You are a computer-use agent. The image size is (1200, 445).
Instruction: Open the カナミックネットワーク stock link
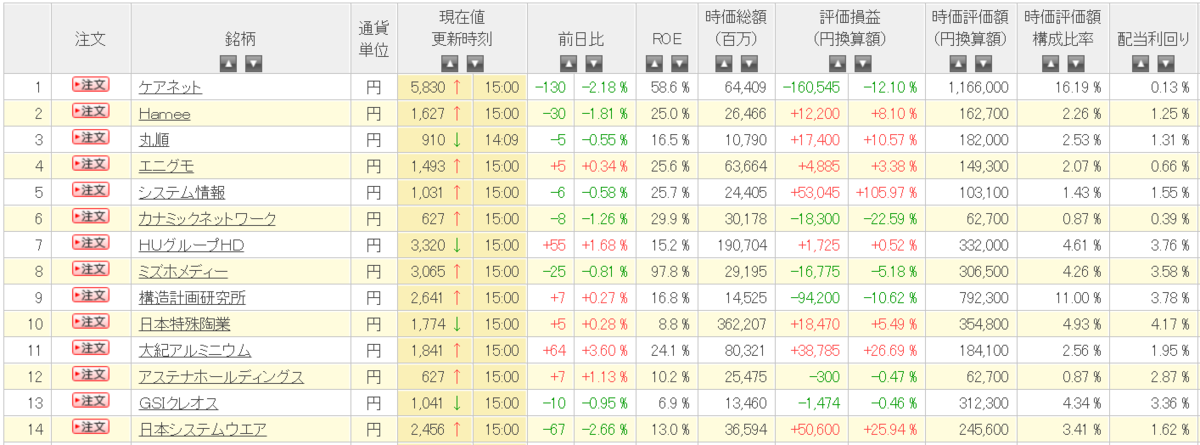coord(207,218)
